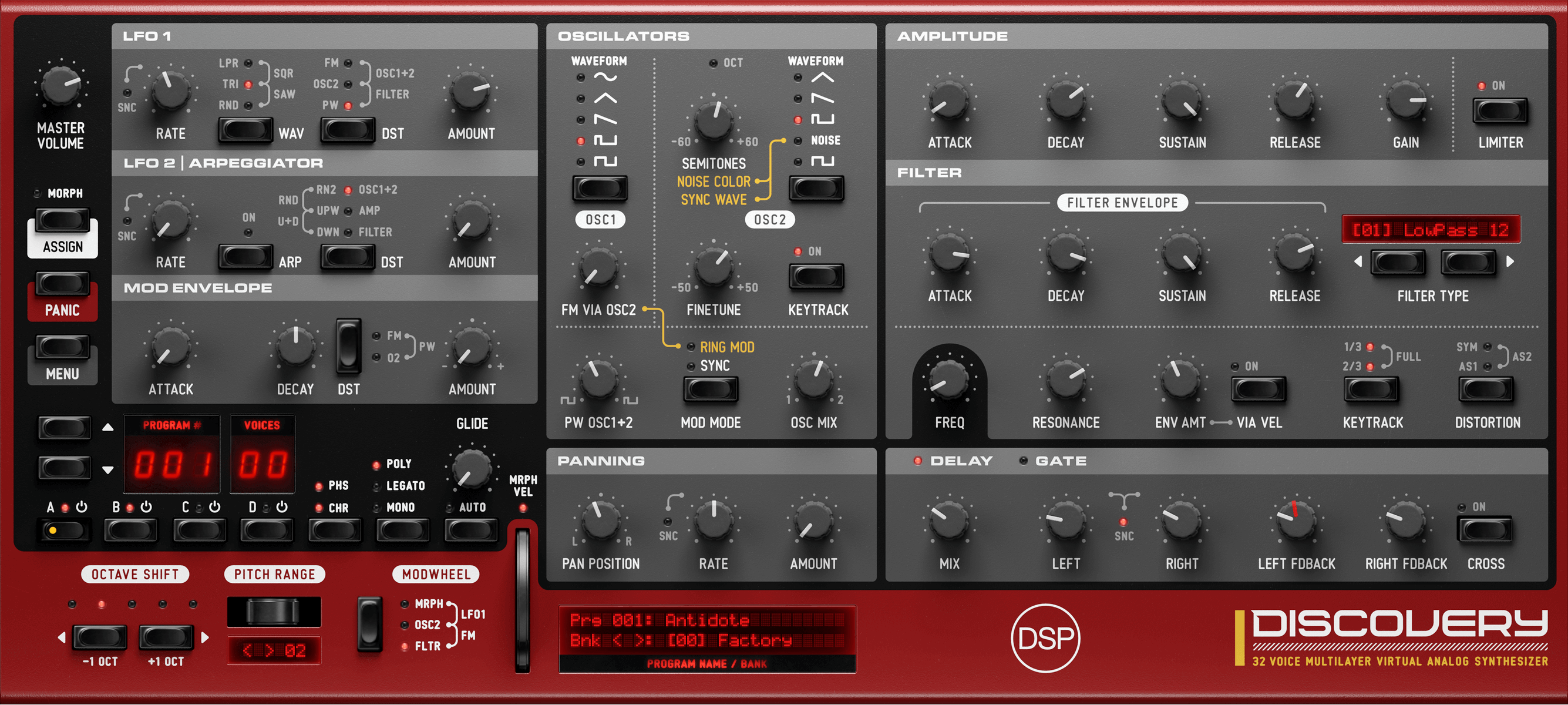The image size is (1568, 705).
Task: Click the Master Volume knob
Action: pyautogui.click(x=60, y=86)
